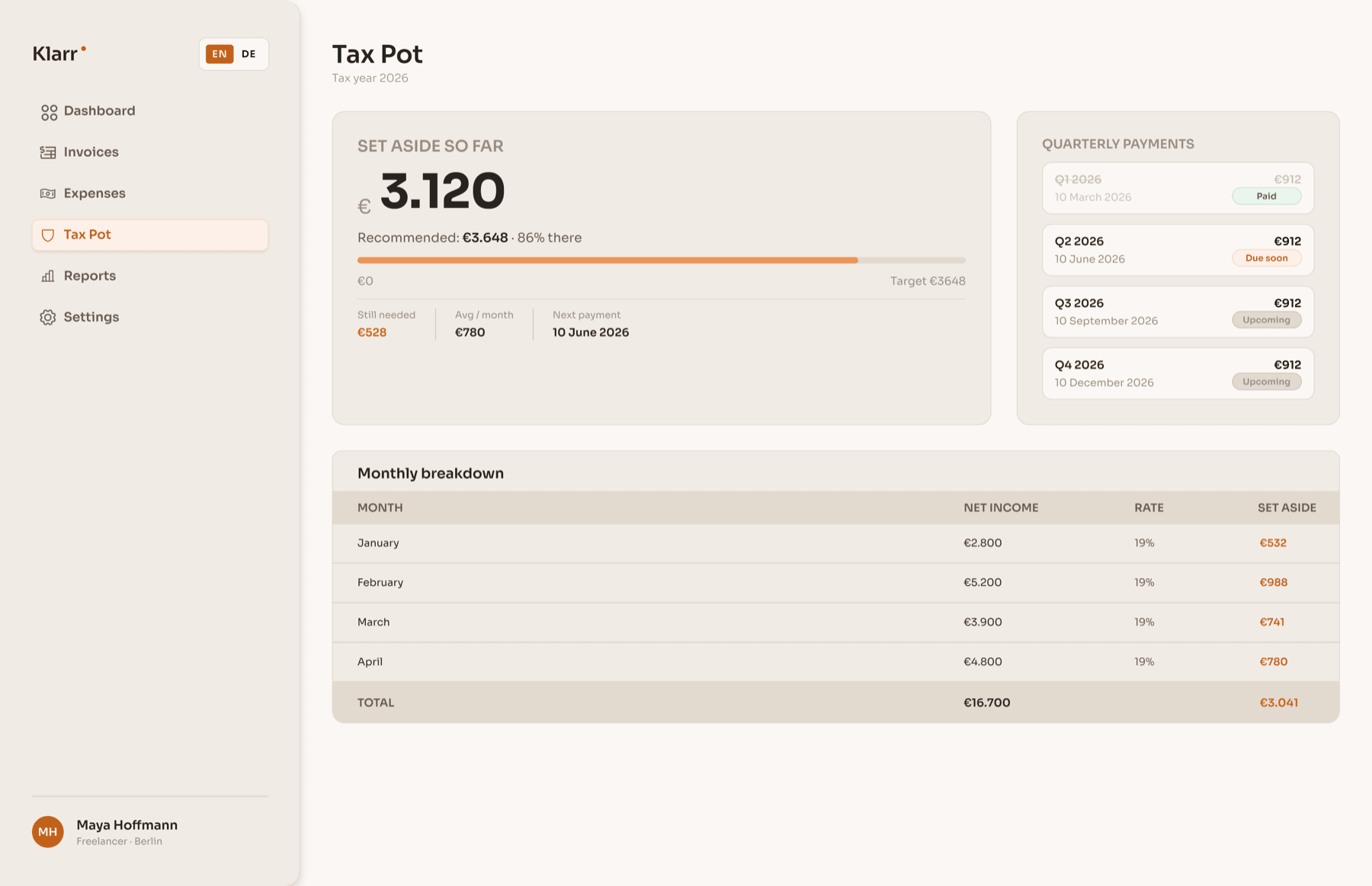
Task: Click January net income €2.800
Action: (983, 542)
